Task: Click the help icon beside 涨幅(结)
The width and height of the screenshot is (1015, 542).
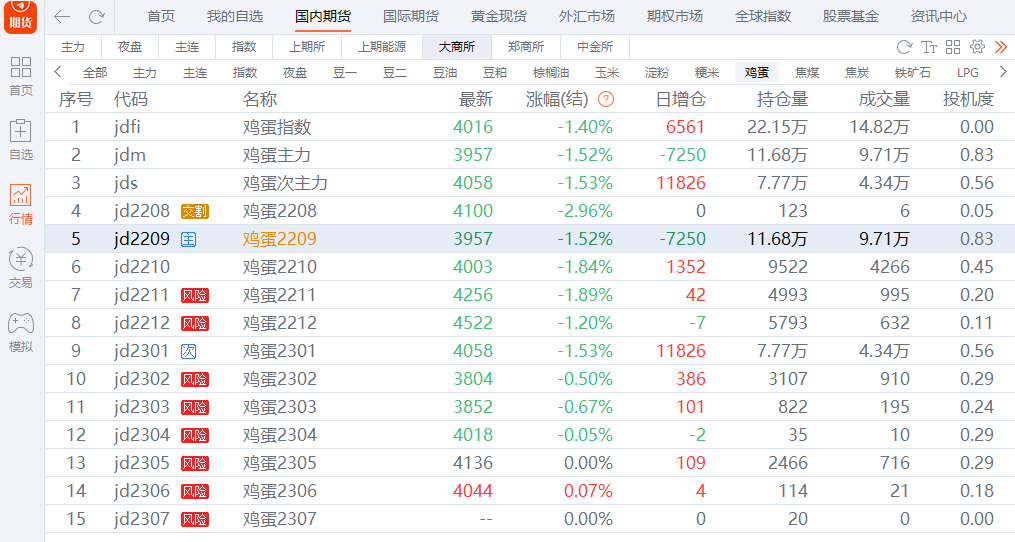Action: (605, 99)
